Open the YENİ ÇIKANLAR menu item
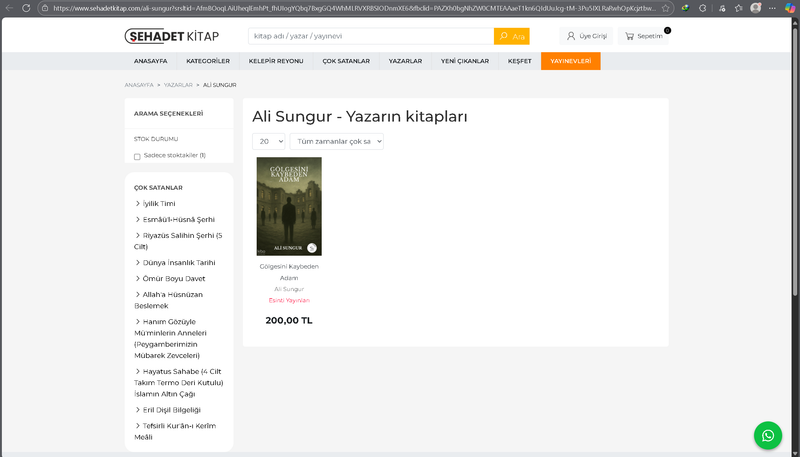The image size is (800, 457). click(465, 61)
